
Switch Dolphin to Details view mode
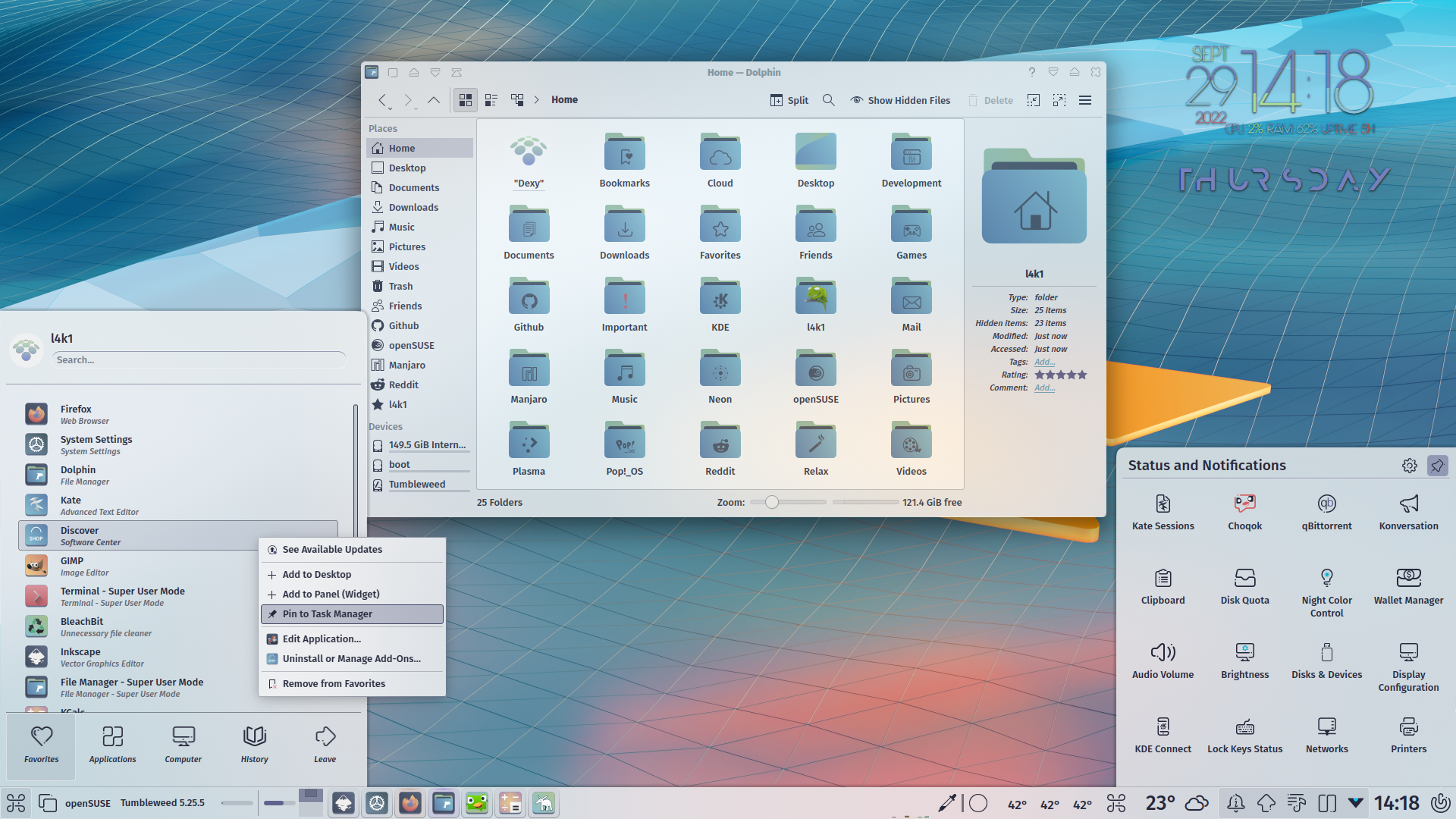[x=517, y=100]
